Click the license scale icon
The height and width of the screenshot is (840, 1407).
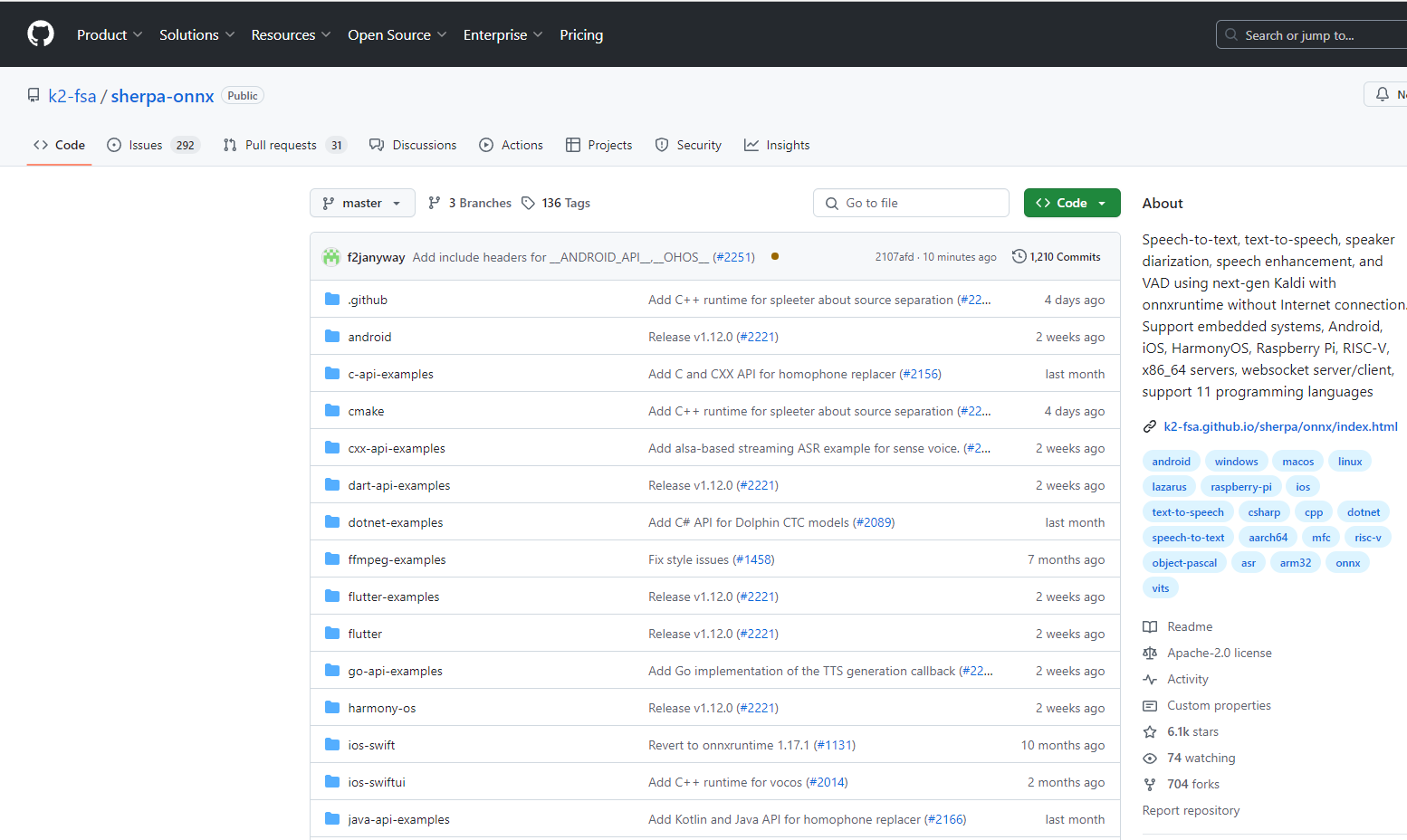click(1150, 653)
